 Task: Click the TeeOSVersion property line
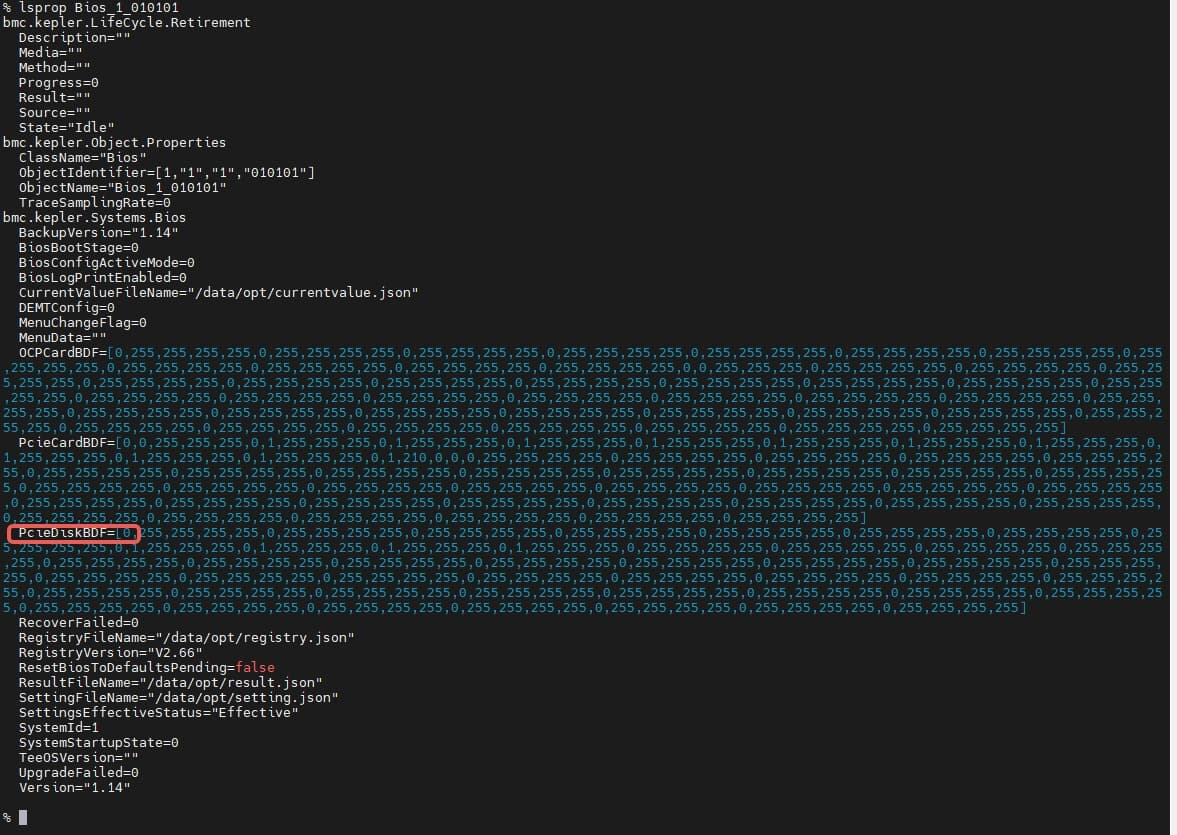78,757
